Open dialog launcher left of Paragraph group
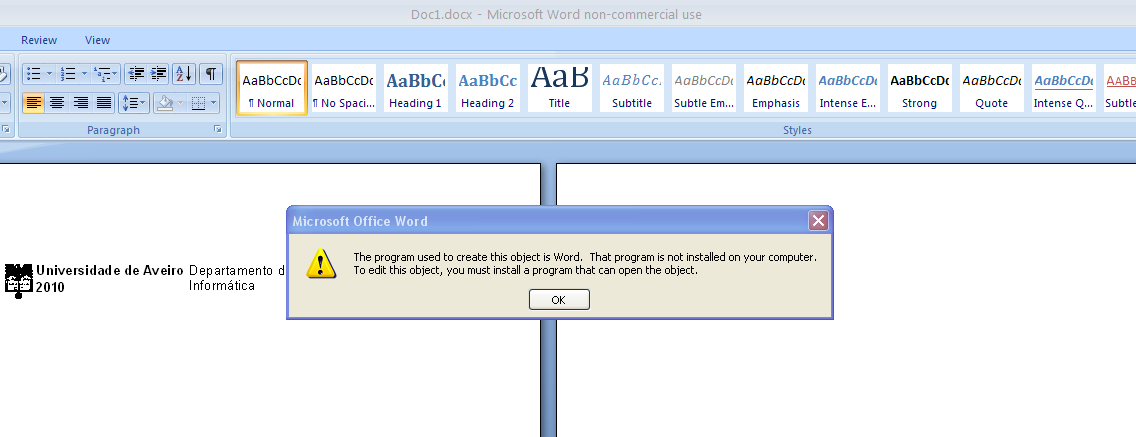Viewport: 1136px width, 437px height. [6, 130]
